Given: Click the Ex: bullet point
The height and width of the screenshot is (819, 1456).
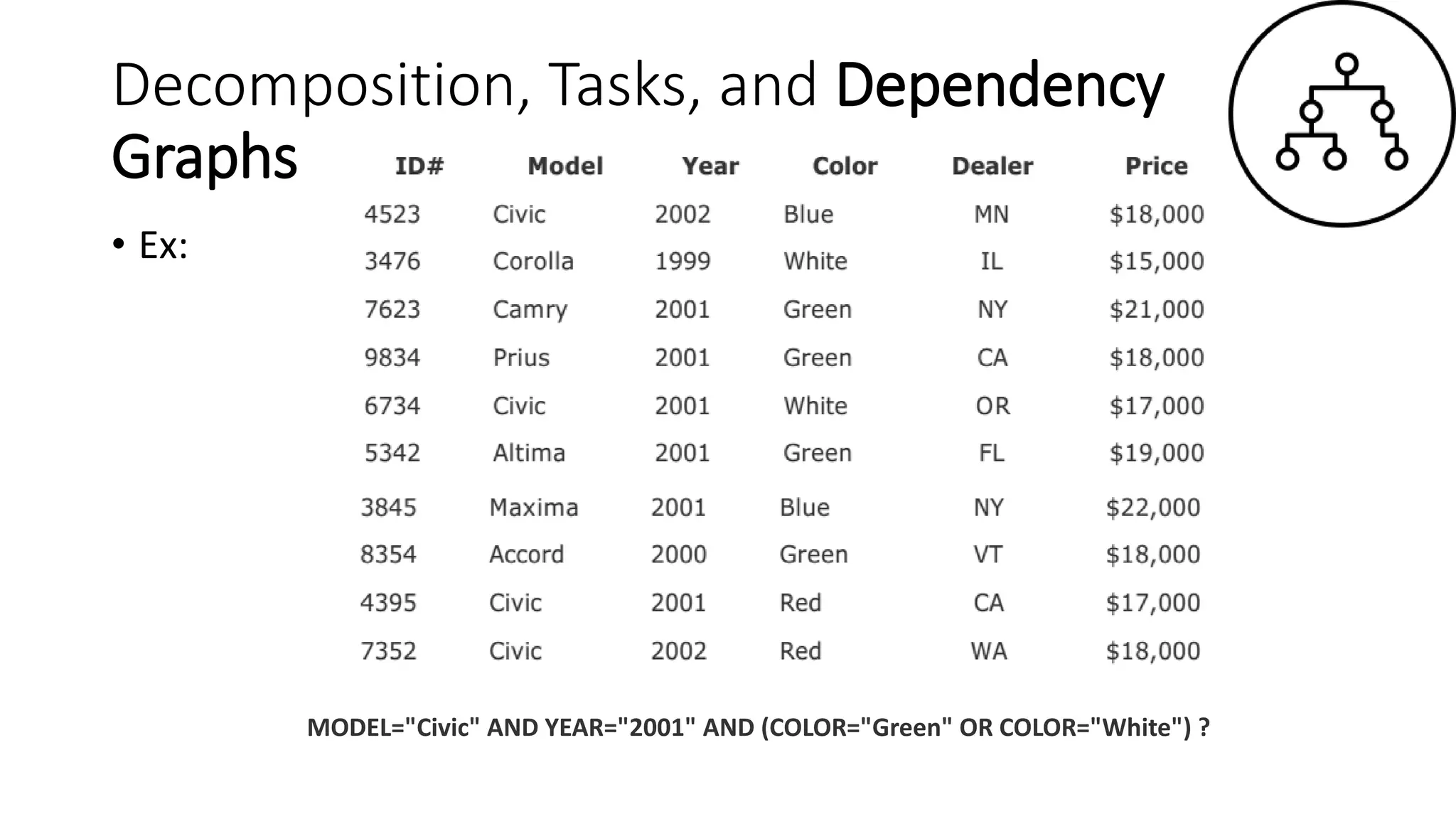Looking at the screenshot, I should point(150,245).
